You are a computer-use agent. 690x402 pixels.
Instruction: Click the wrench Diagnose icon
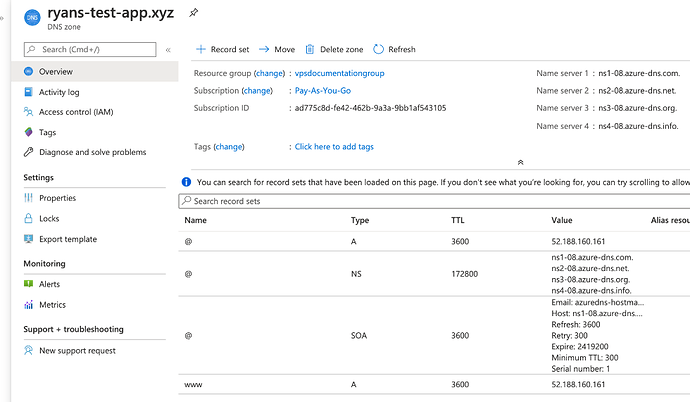tap(29, 152)
